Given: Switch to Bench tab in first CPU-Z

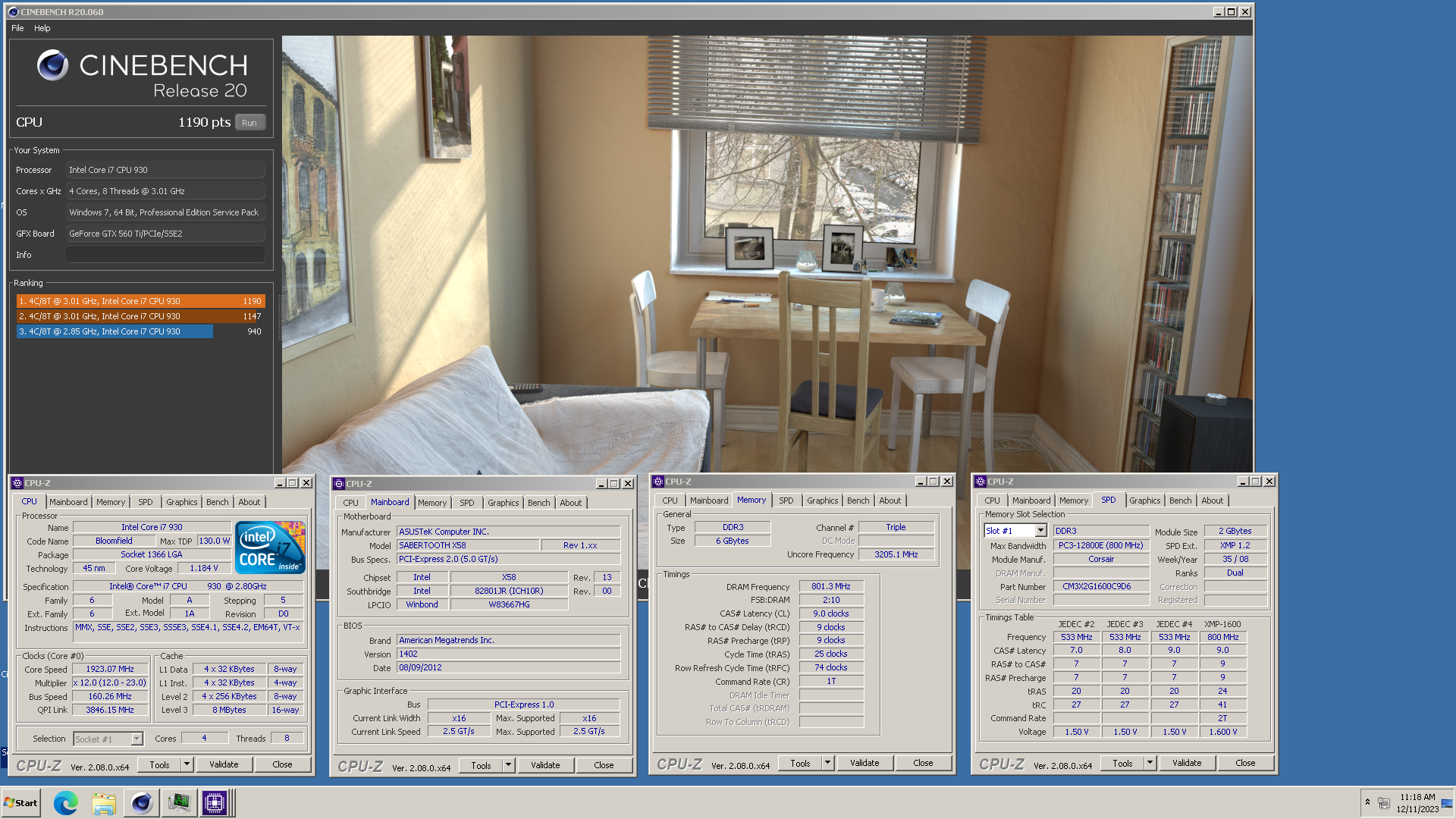Looking at the screenshot, I should coord(217,502).
